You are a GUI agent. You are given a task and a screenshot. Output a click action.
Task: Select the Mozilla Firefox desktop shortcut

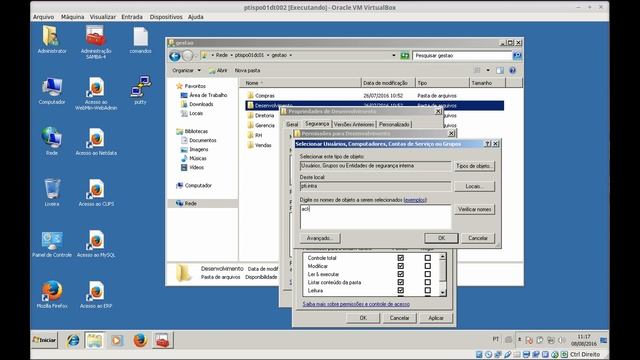[x=52, y=294]
